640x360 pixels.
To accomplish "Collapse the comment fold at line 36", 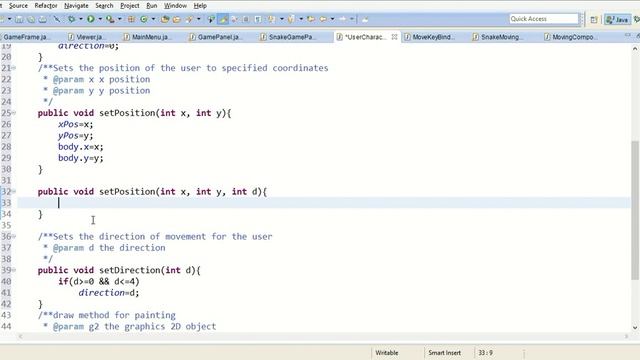I will (x=14, y=236).
